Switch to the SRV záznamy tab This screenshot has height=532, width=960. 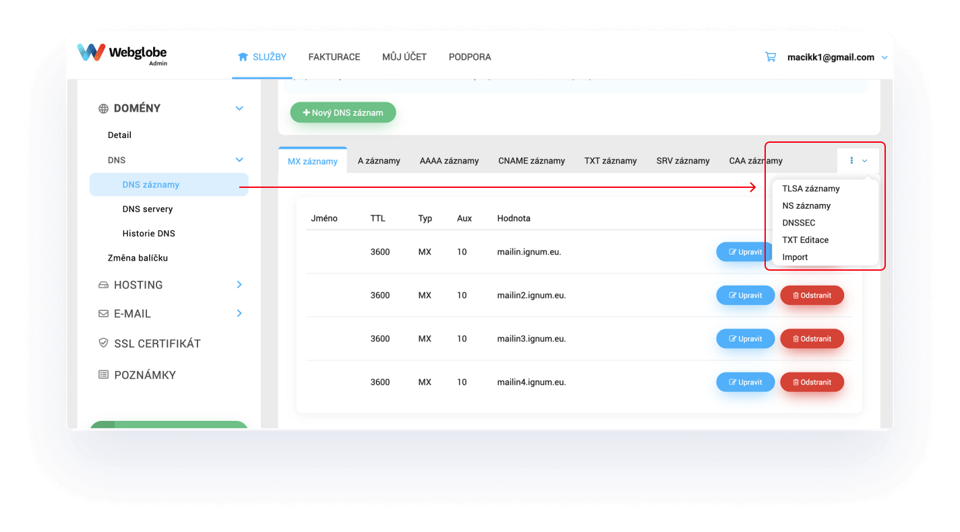(683, 161)
